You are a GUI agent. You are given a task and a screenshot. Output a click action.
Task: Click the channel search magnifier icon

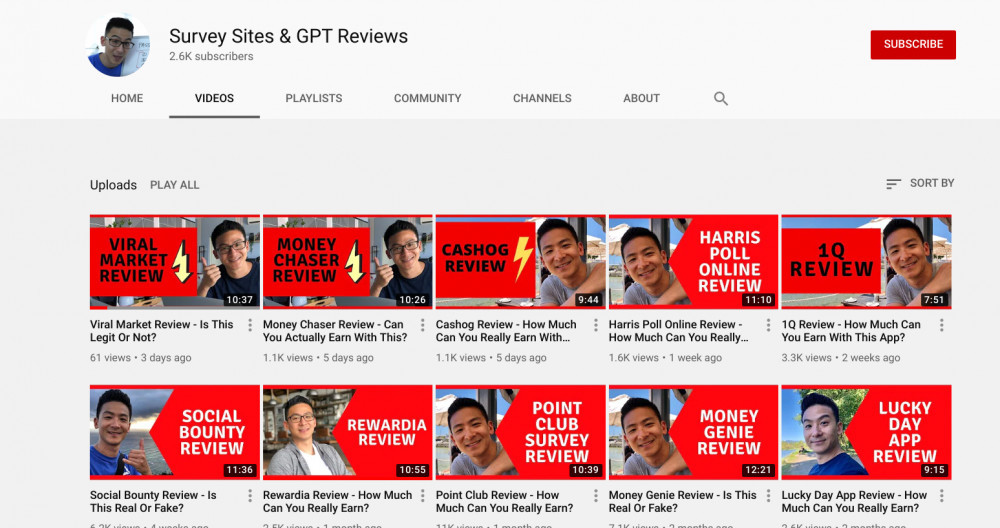pyautogui.click(x=721, y=98)
